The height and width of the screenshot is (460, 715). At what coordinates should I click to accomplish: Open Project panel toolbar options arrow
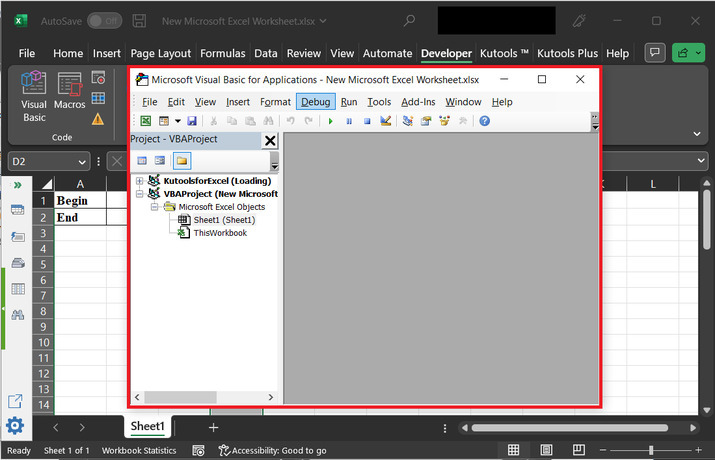(x=274, y=162)
